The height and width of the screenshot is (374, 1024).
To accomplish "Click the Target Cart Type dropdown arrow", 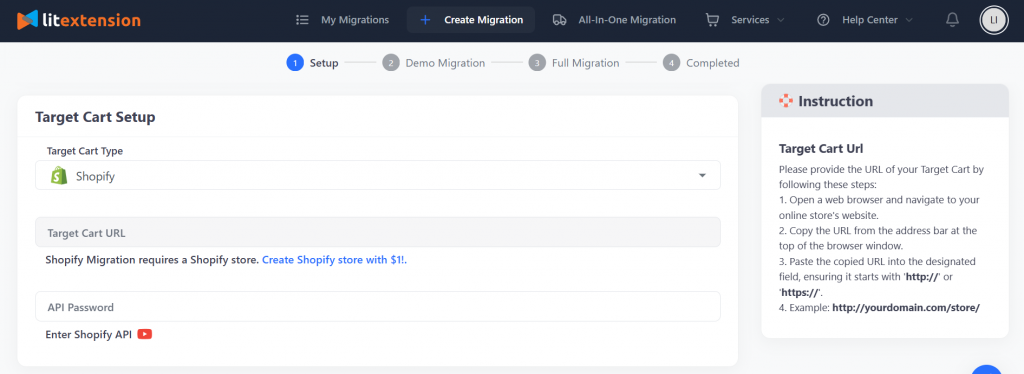I will point(702,176).
